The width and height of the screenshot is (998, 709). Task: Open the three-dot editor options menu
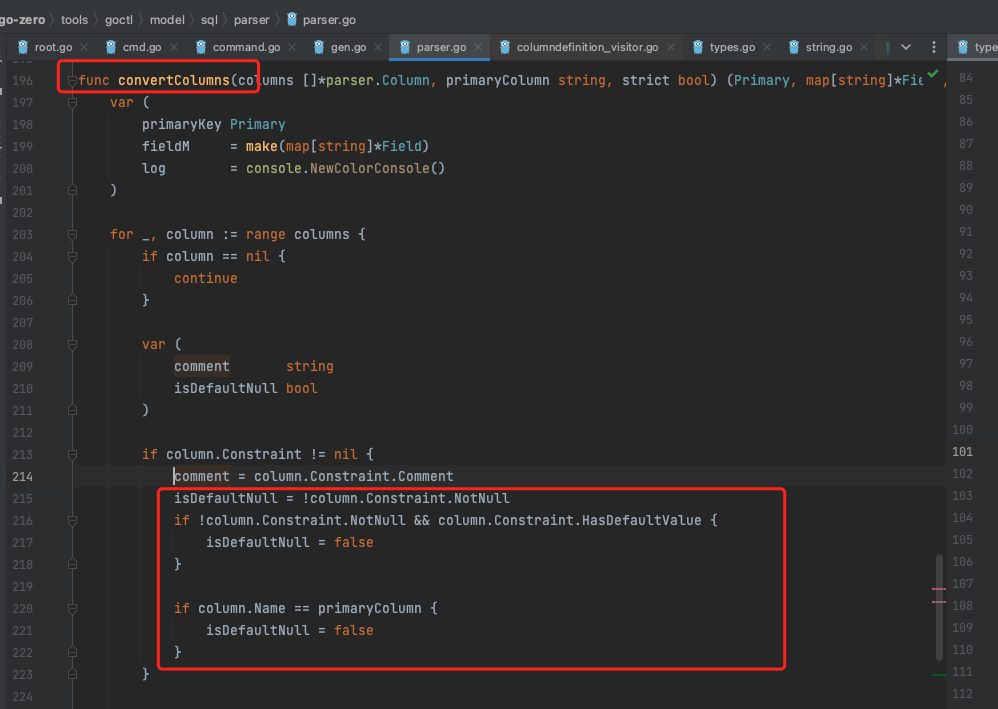[x=933, y=46]
